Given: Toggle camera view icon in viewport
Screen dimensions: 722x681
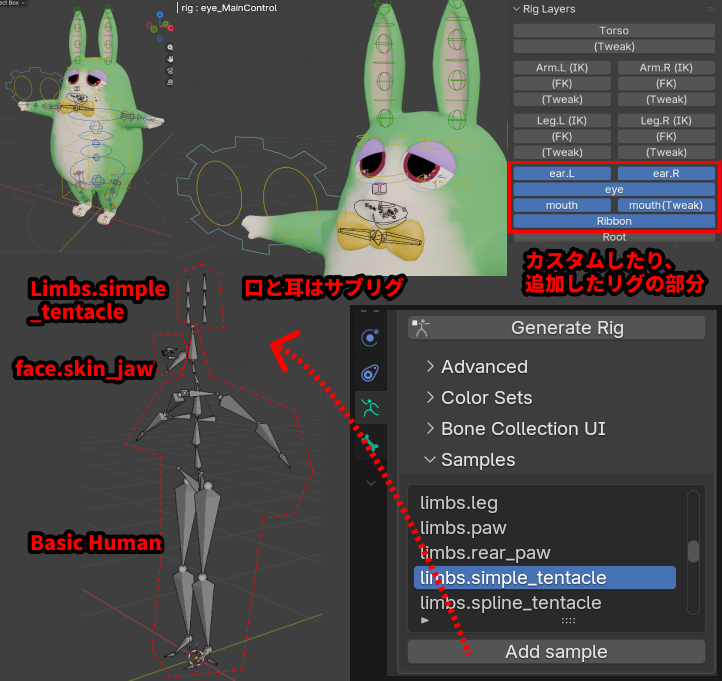Looking at the screenshot, I should coord(171,69).
